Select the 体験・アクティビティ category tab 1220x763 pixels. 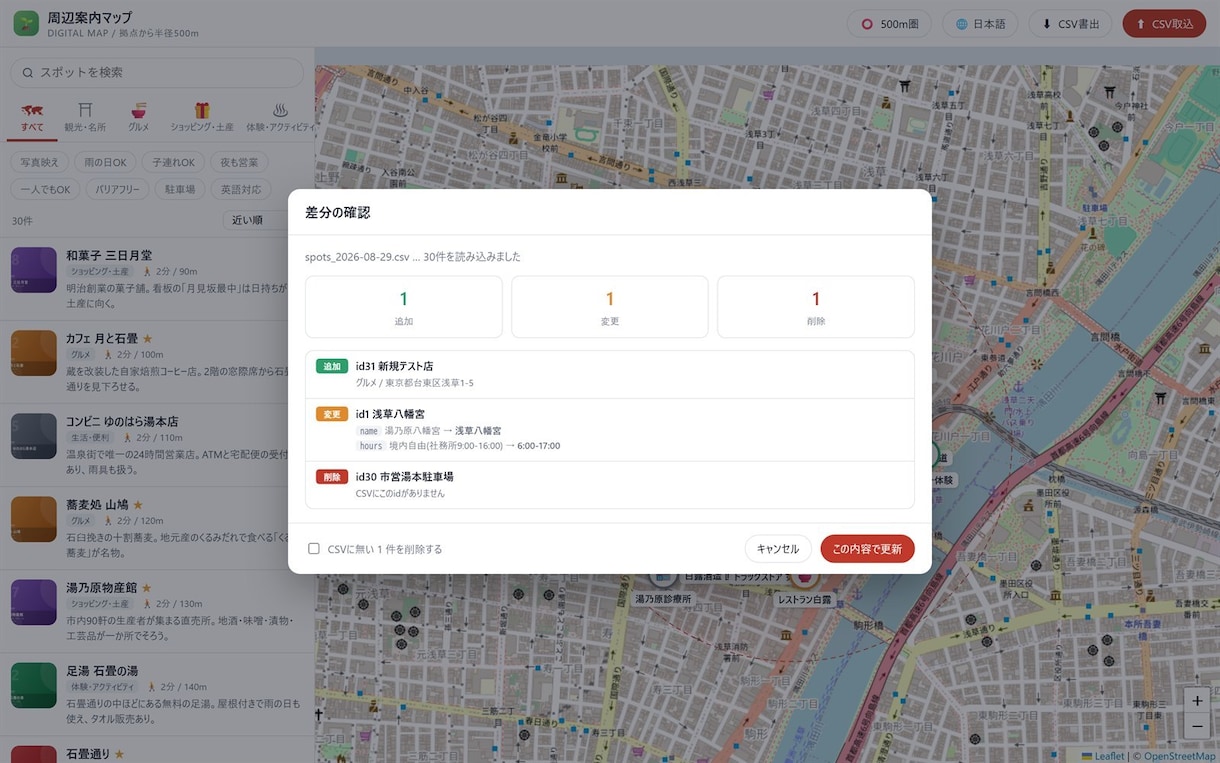tap(280, 118)
